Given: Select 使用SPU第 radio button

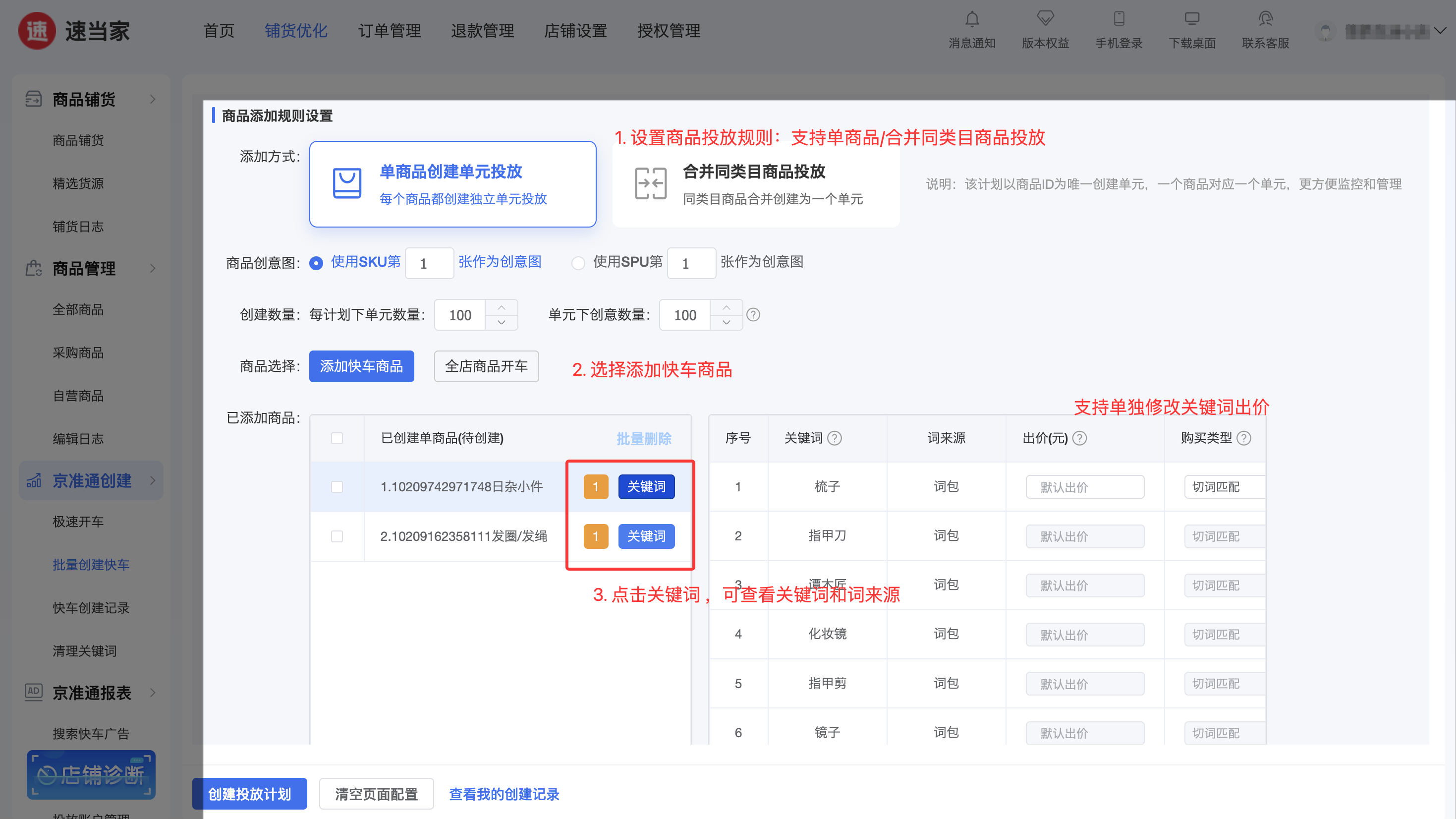Looking at the screenshot, I should [578, 263].
